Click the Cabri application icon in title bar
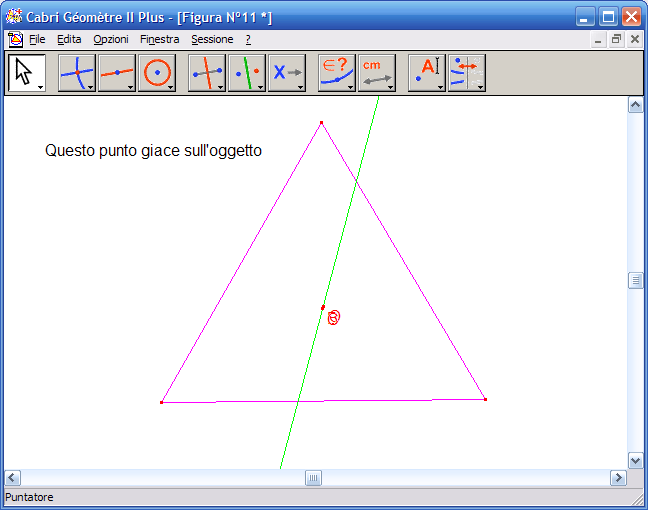 tap(14, 17)
